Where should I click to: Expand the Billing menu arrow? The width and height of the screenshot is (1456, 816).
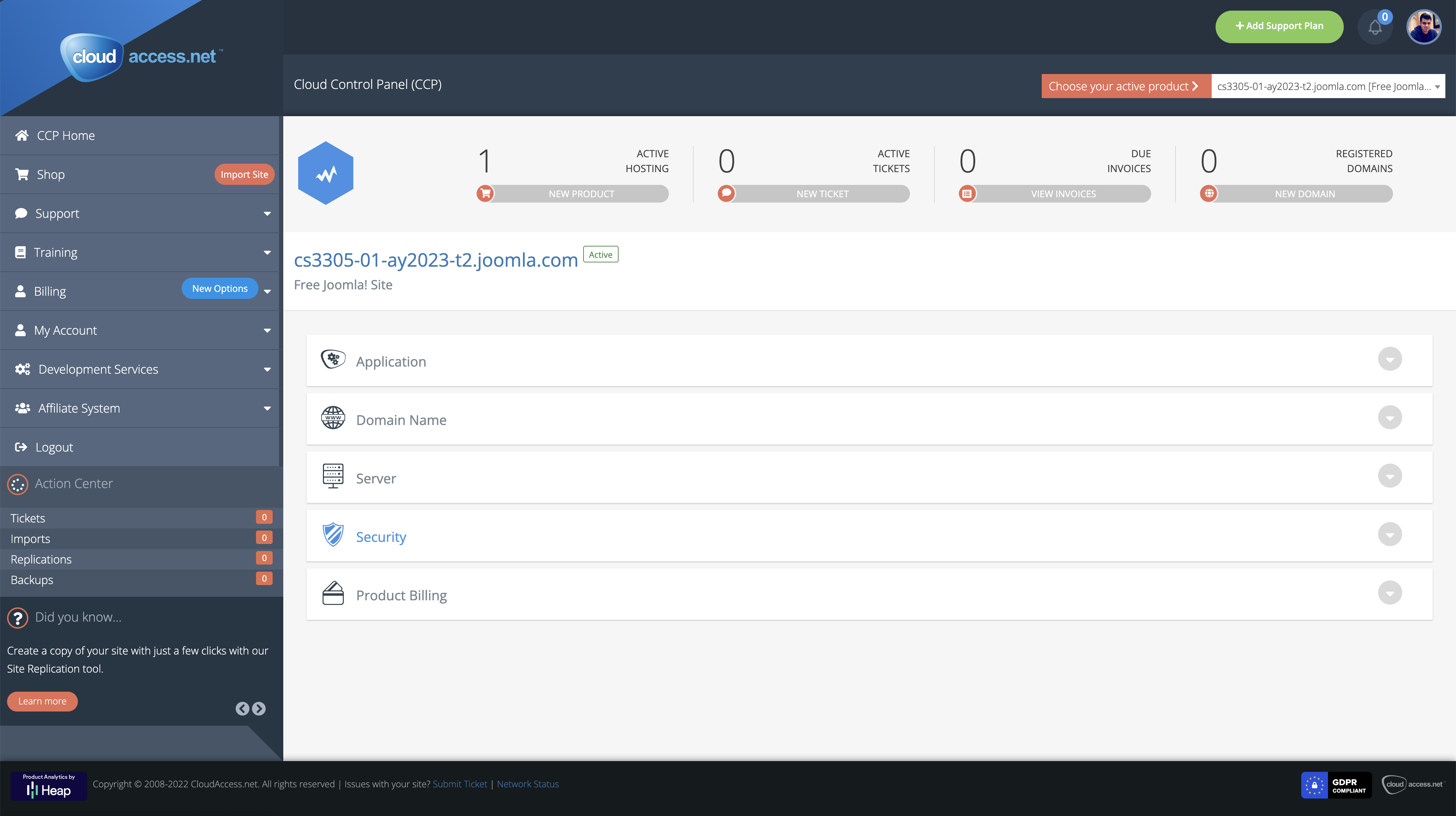coord(267,292)
